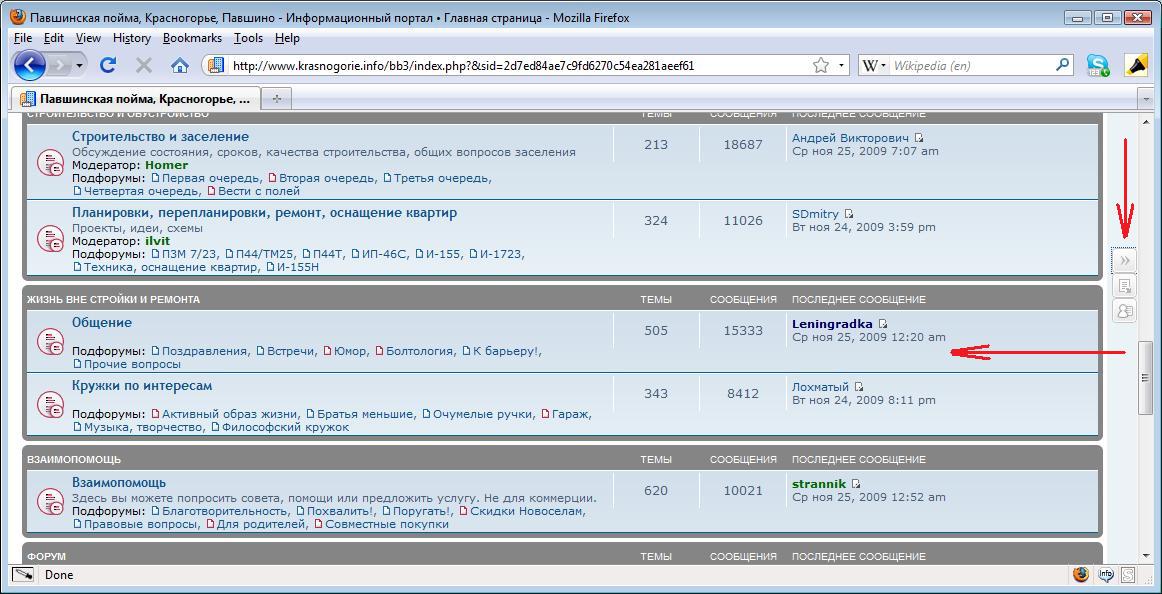1162x594 pixels.
Task: Click in the Wikipedia search field
Action: click(x=970, y=65)
